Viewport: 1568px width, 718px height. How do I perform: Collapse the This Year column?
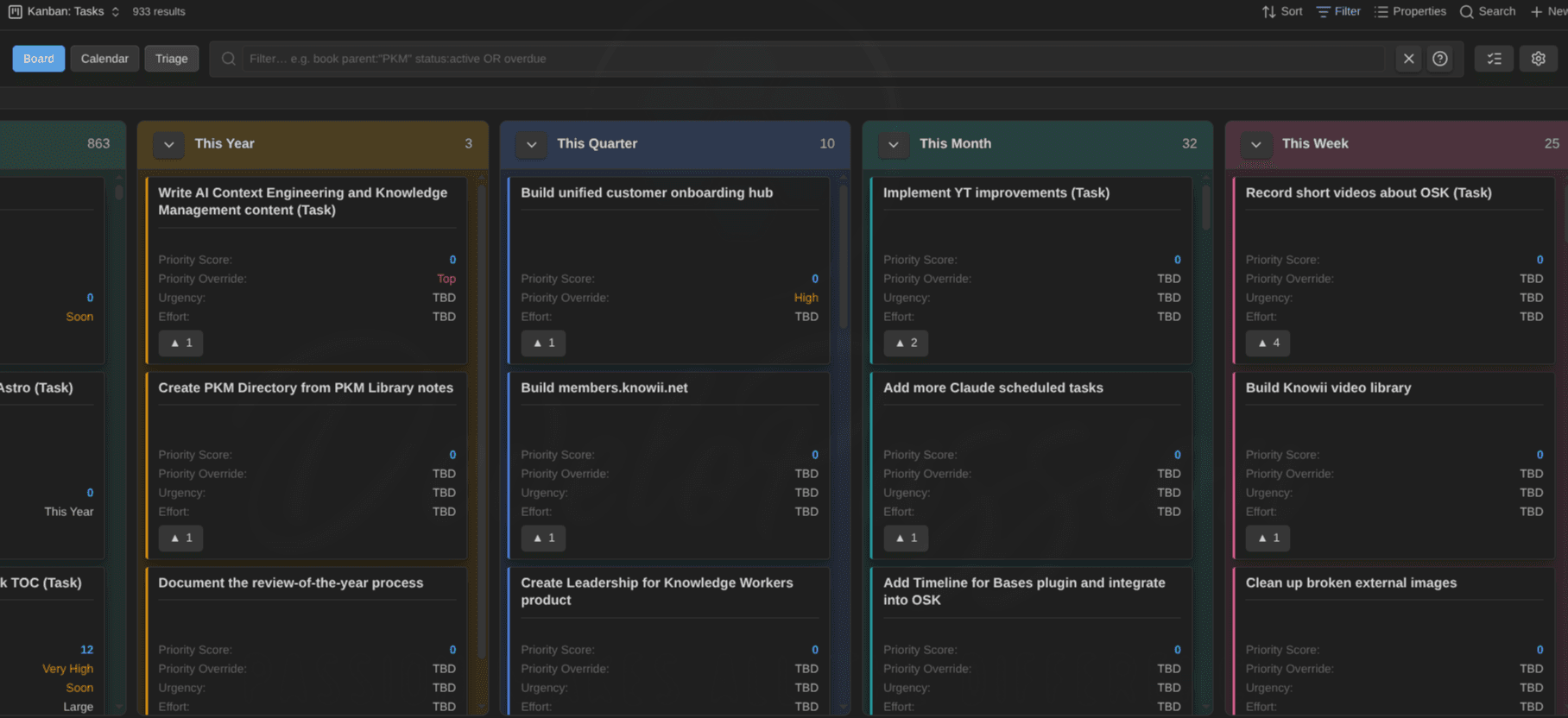point(169,144)
